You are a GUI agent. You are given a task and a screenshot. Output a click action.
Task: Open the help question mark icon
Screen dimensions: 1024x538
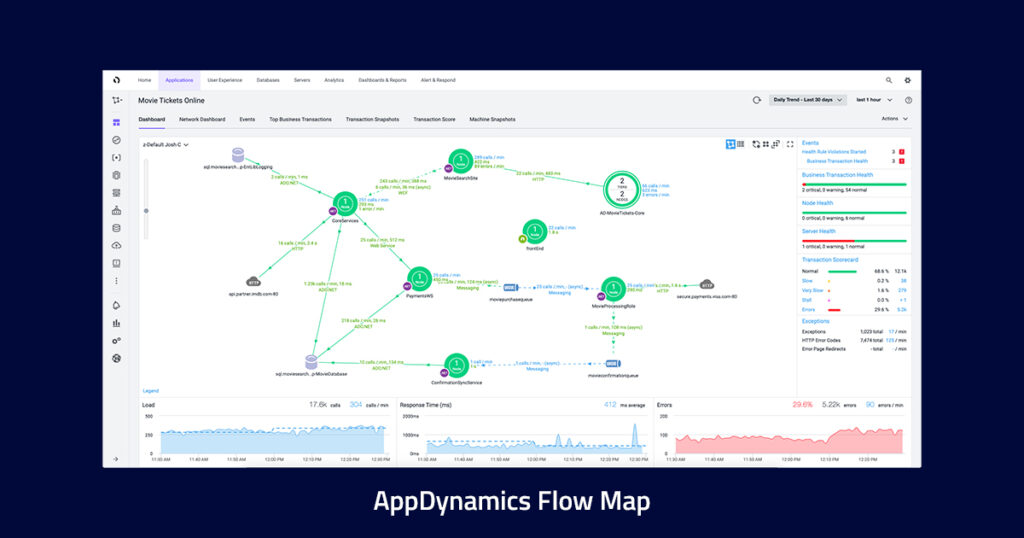(x=908, y=100)
